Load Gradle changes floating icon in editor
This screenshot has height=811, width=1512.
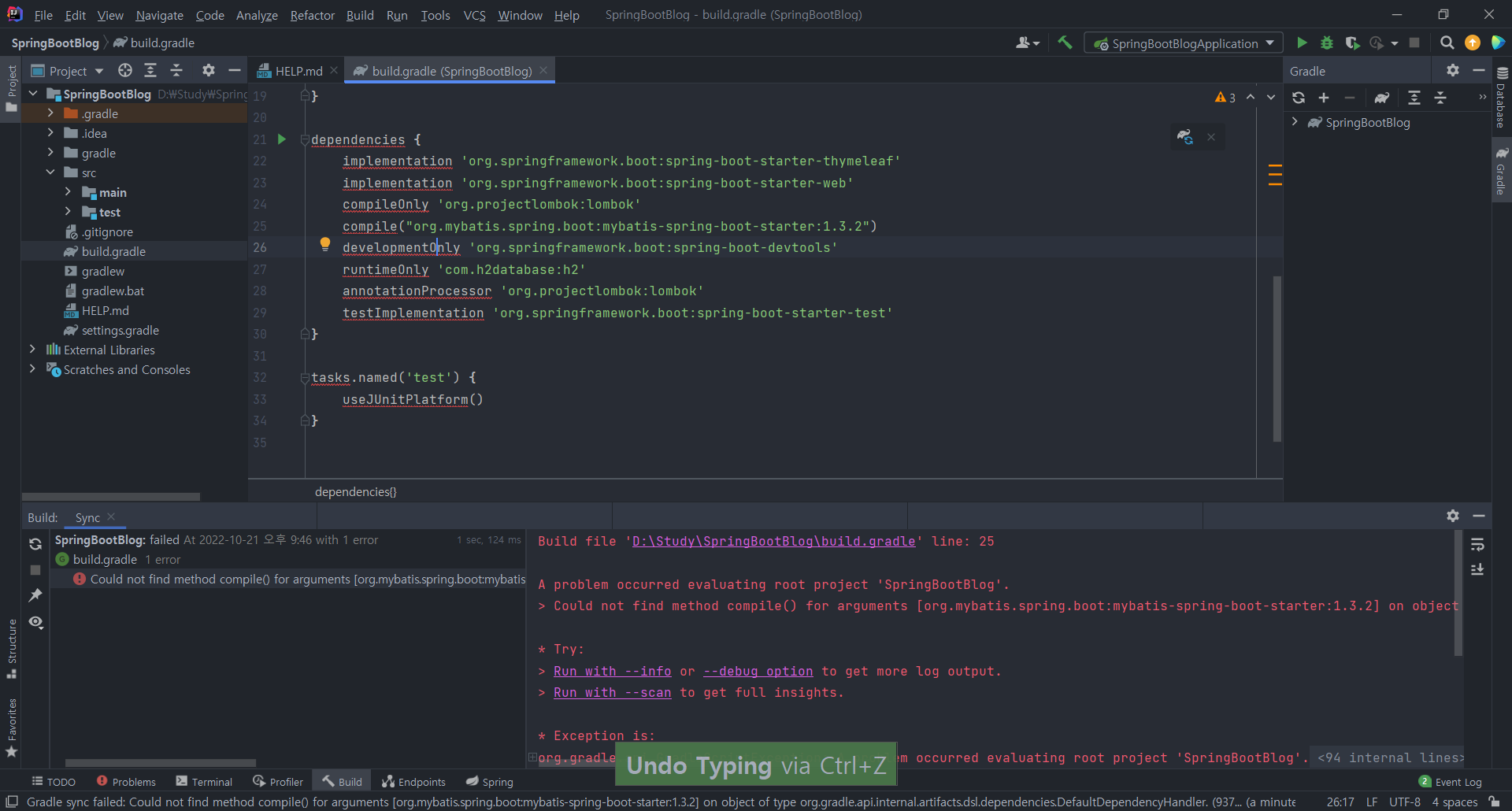click(x=1185, y=137)
